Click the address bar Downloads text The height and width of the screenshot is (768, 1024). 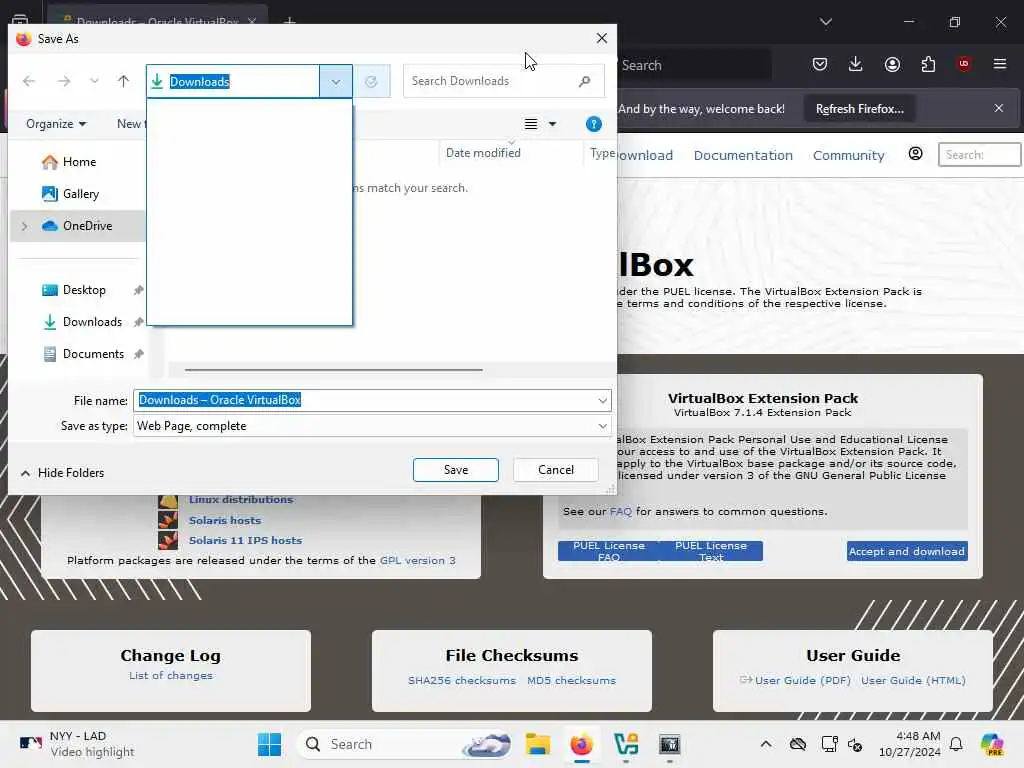(199, 82)
